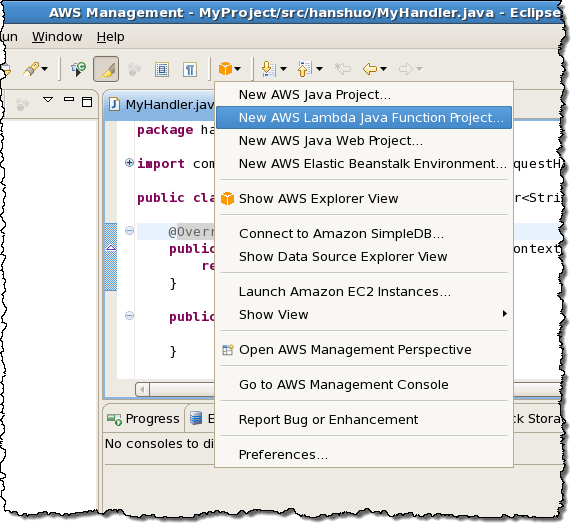
Task: Choose Report Bug or Enhancement
Action: pyautogui.click(x=364, y=420)
